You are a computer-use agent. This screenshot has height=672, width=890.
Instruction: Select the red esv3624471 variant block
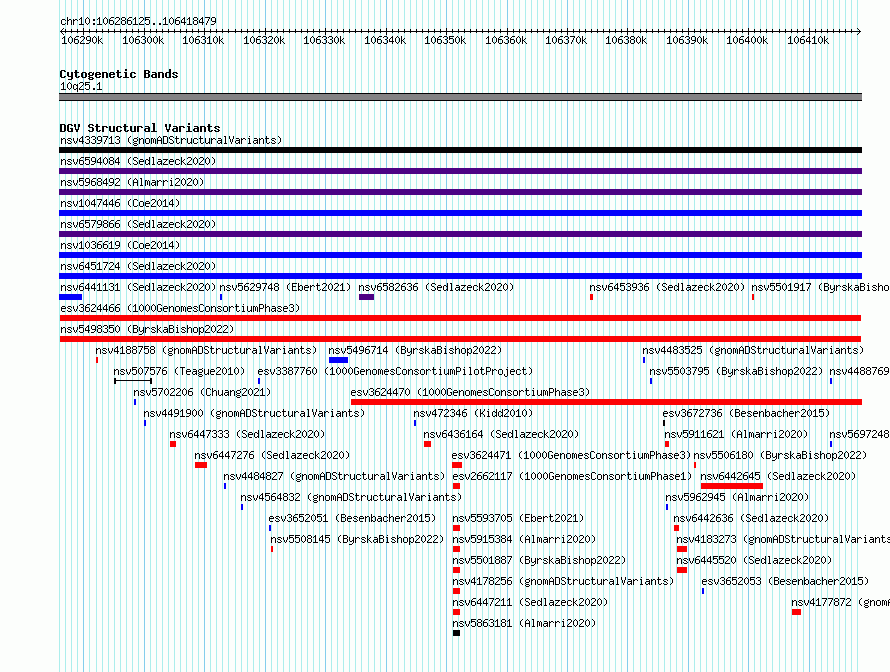[x=457, y=465]
